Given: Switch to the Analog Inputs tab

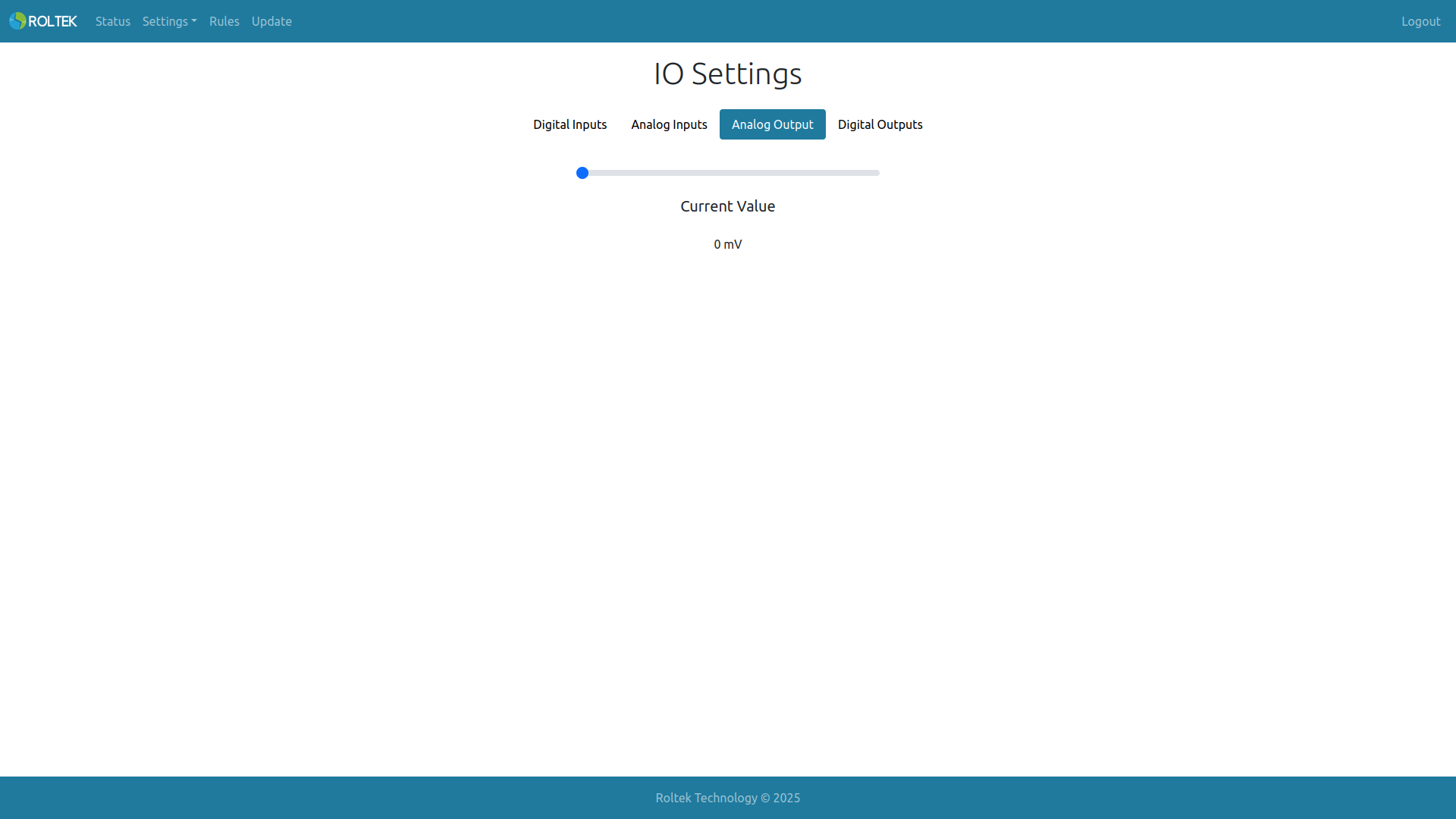Looking at the screenshot, I should point(669,124).
